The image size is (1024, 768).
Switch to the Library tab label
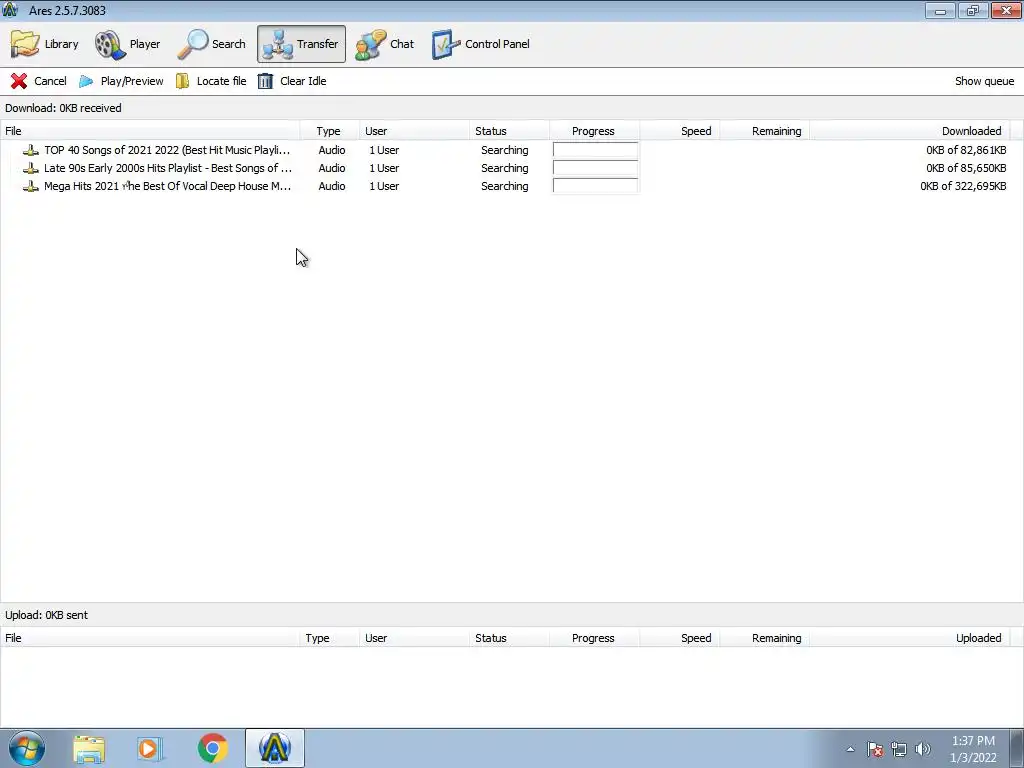tap(61, 44)
